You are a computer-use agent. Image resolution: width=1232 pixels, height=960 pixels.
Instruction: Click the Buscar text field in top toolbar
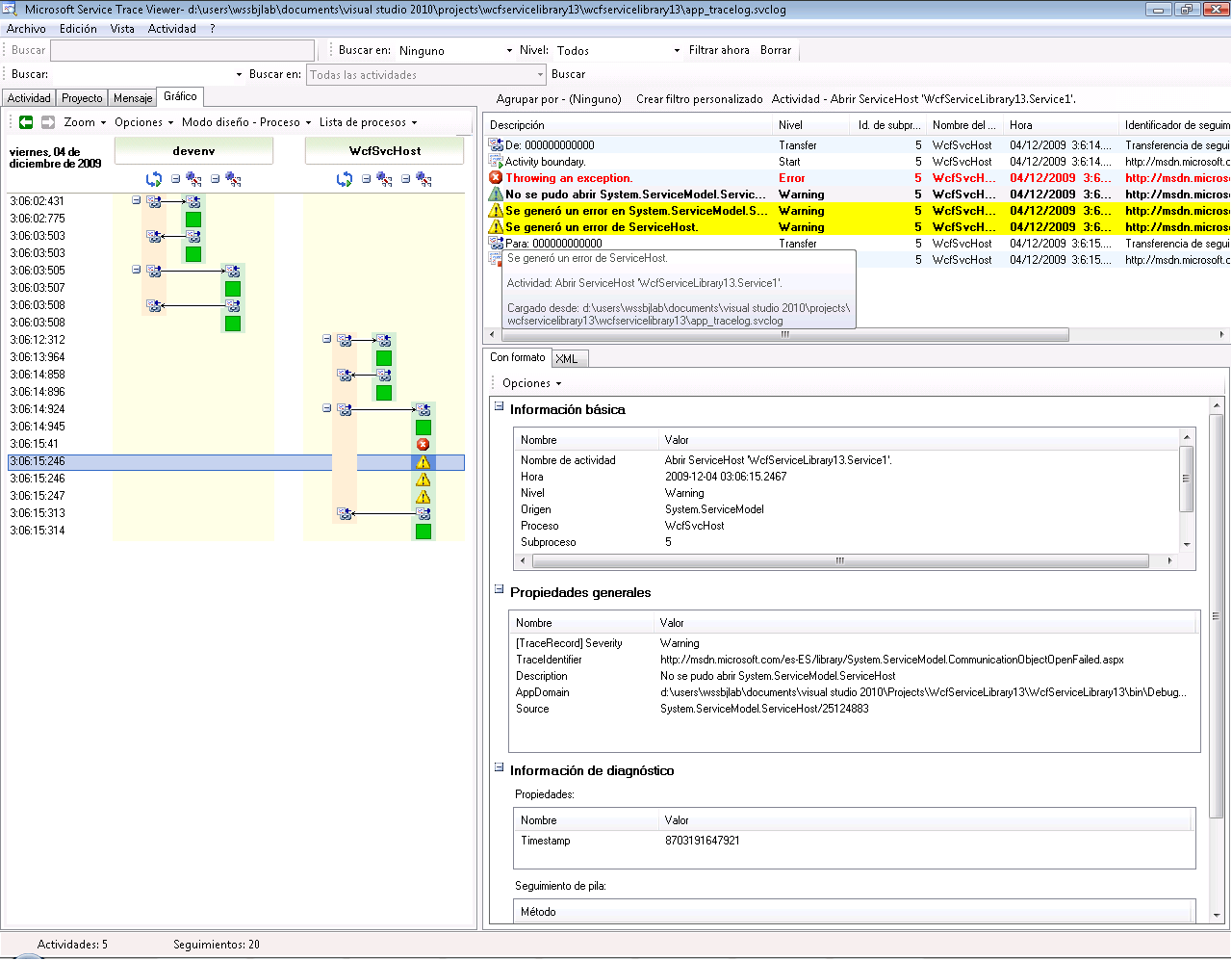coord(182,50)
